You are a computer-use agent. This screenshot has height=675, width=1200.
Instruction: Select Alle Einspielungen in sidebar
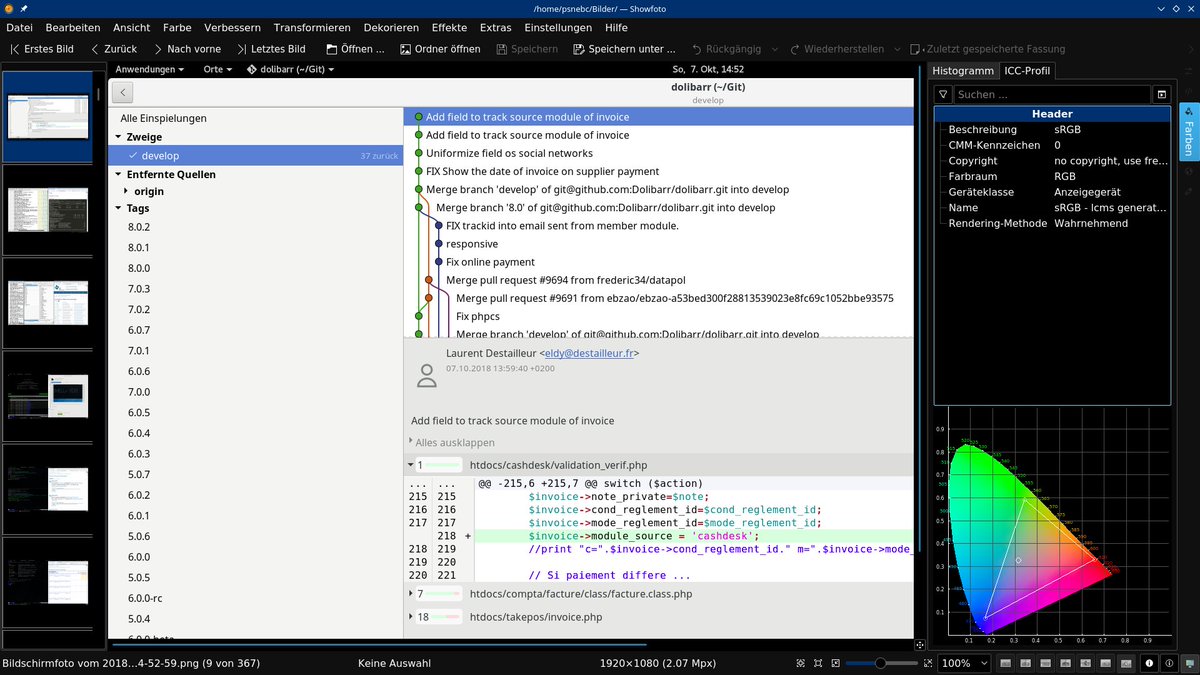click(x=163, y=118)
